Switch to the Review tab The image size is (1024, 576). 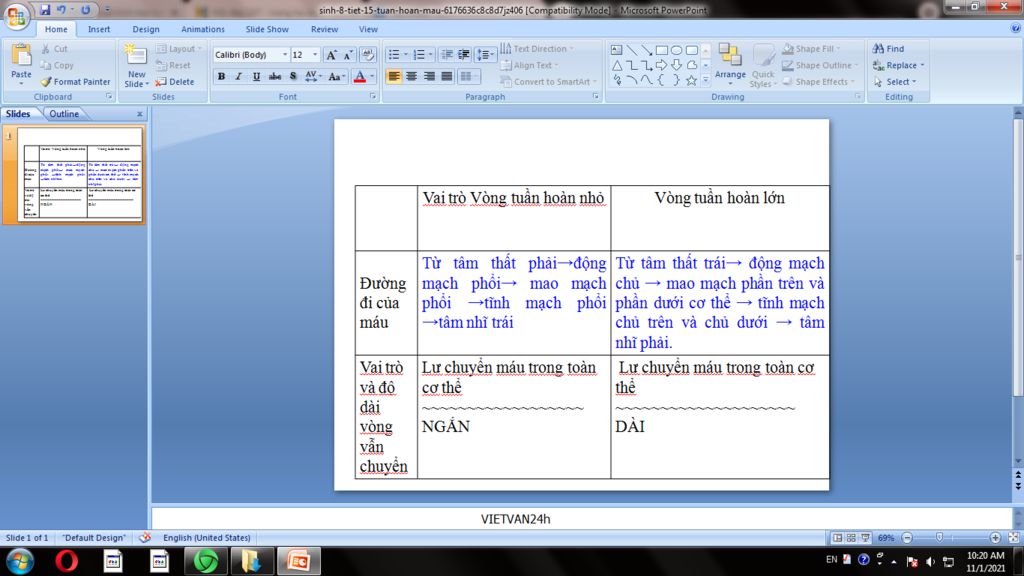point(324,29)
